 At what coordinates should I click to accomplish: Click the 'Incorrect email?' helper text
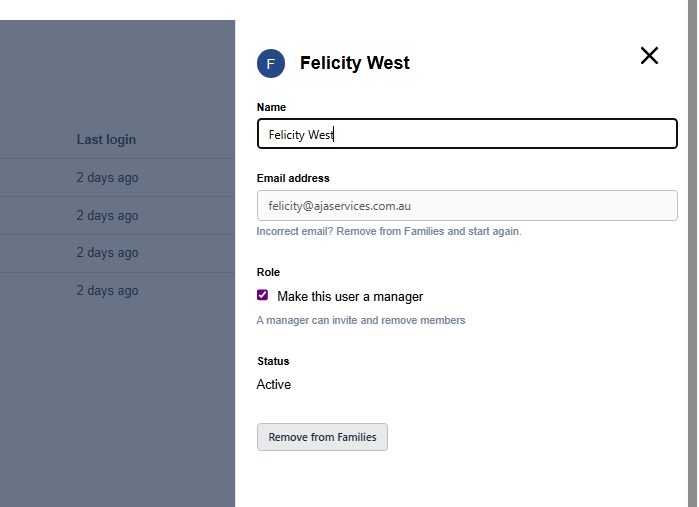(388, 231)
